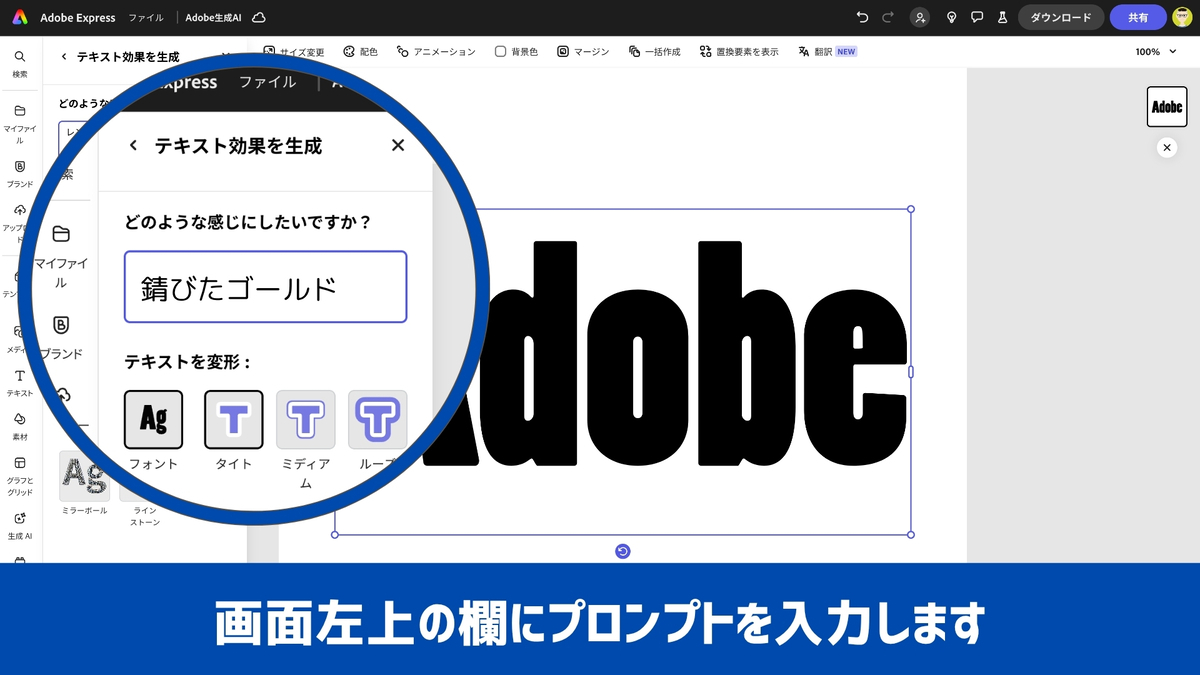Click the Adobe生成AI document title
This screenshot has height=675, width=1200.
213,17
